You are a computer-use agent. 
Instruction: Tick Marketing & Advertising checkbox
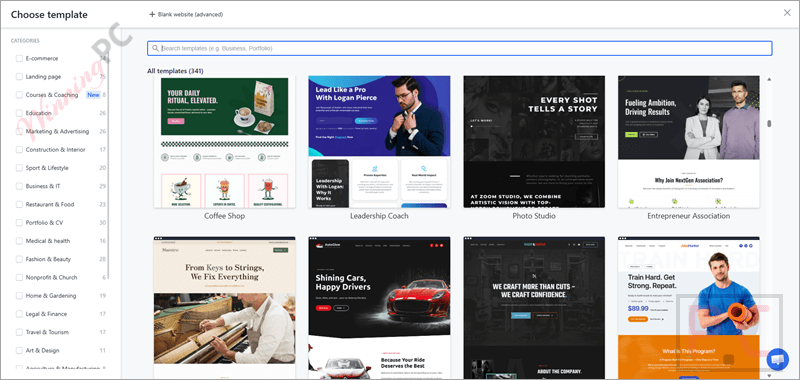coord(19,132)
